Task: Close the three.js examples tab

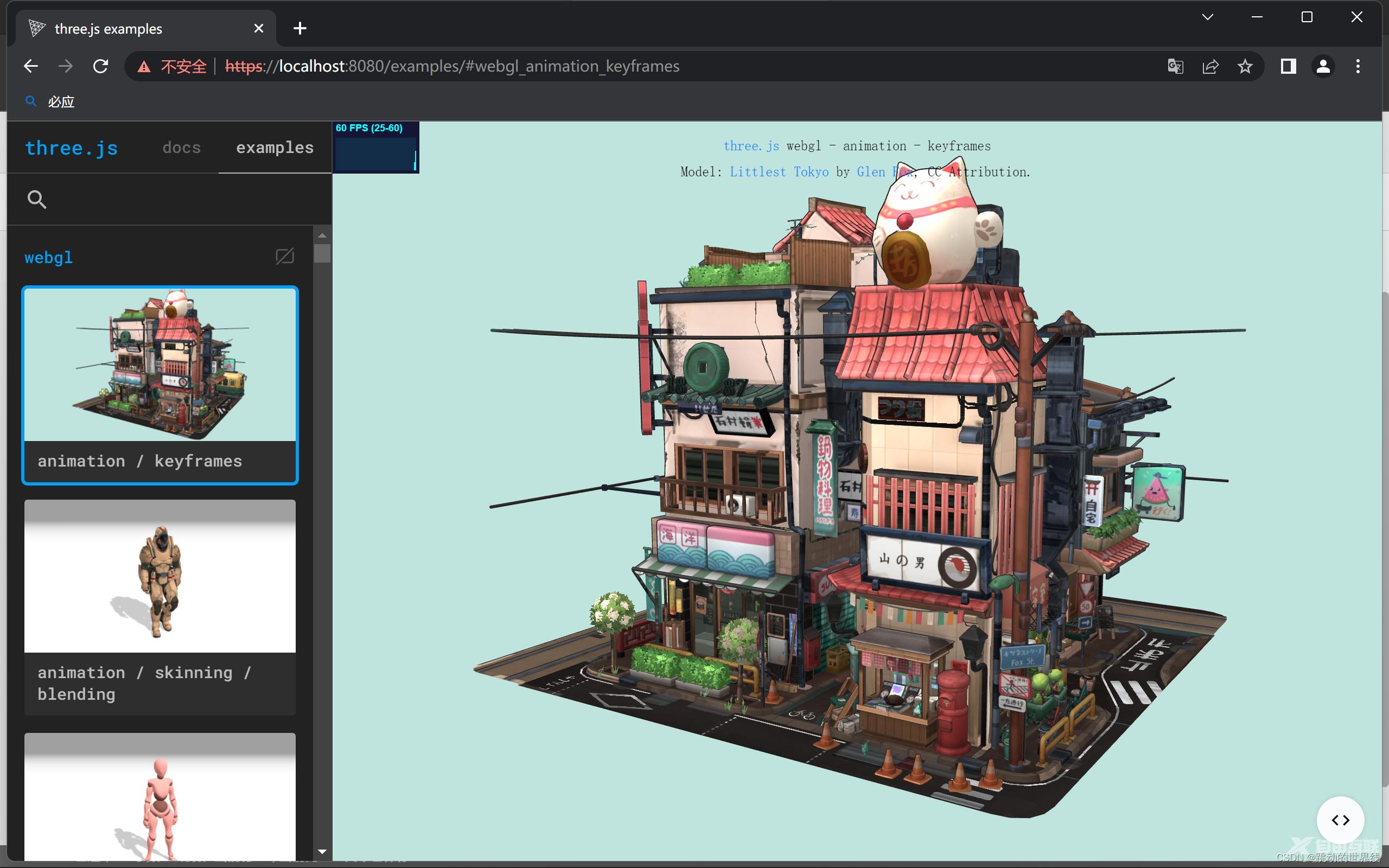Action: [258, 28]
